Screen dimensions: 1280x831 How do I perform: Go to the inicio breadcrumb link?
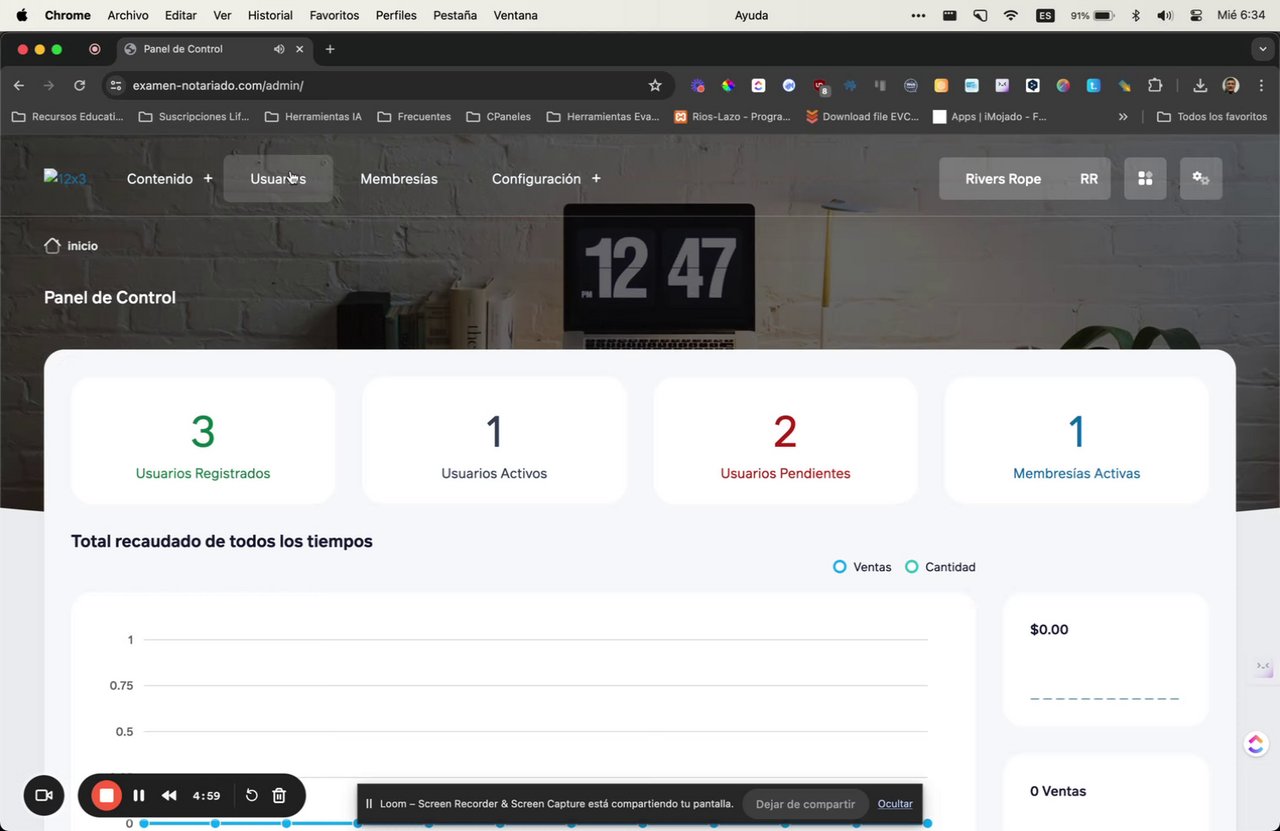[x=82, y=246]
